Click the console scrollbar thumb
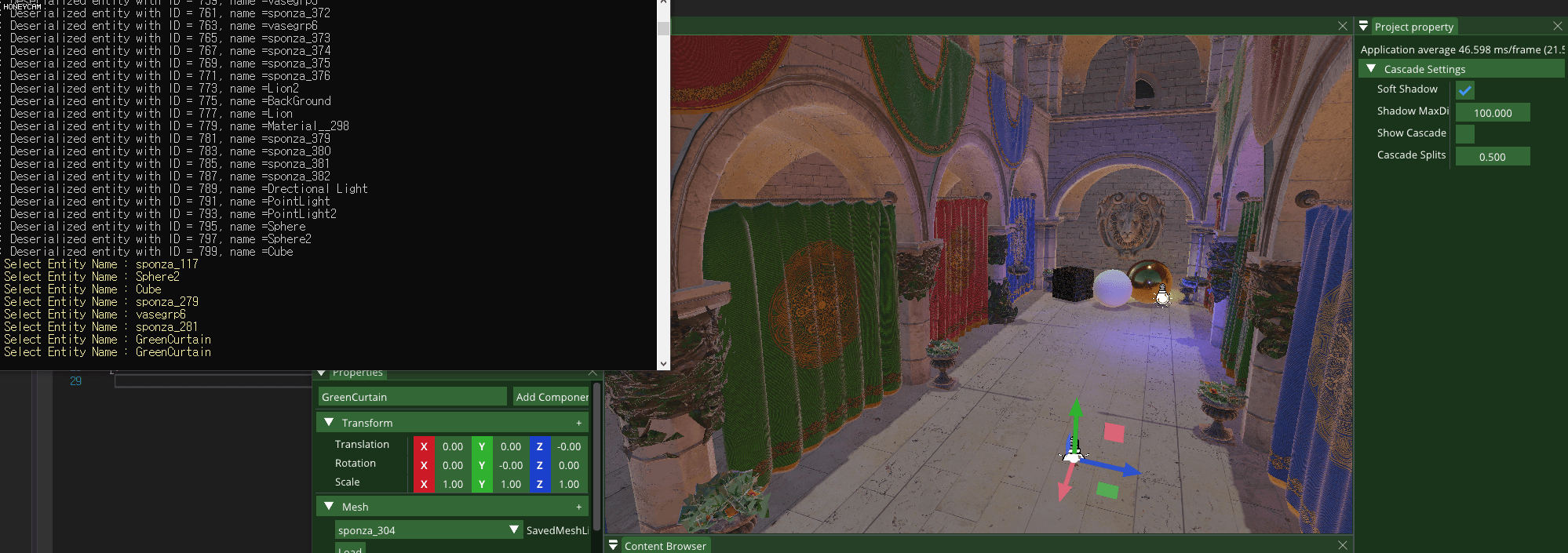The height and width of the screenshot is (553, 1568). 664,29
